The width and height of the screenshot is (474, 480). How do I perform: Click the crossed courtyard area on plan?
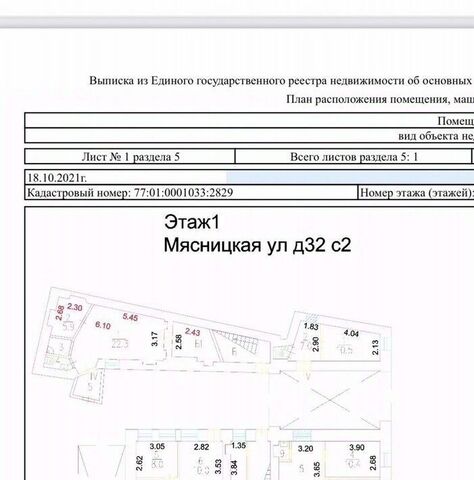click(x=330, y=400)
